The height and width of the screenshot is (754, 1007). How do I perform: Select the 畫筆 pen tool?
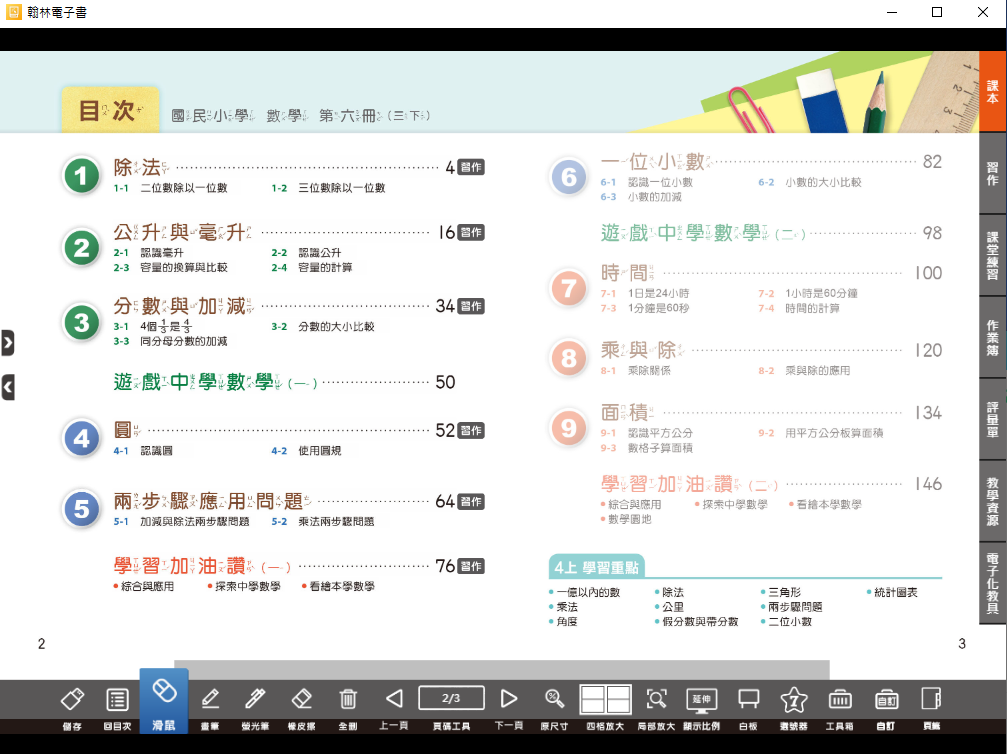210,700
